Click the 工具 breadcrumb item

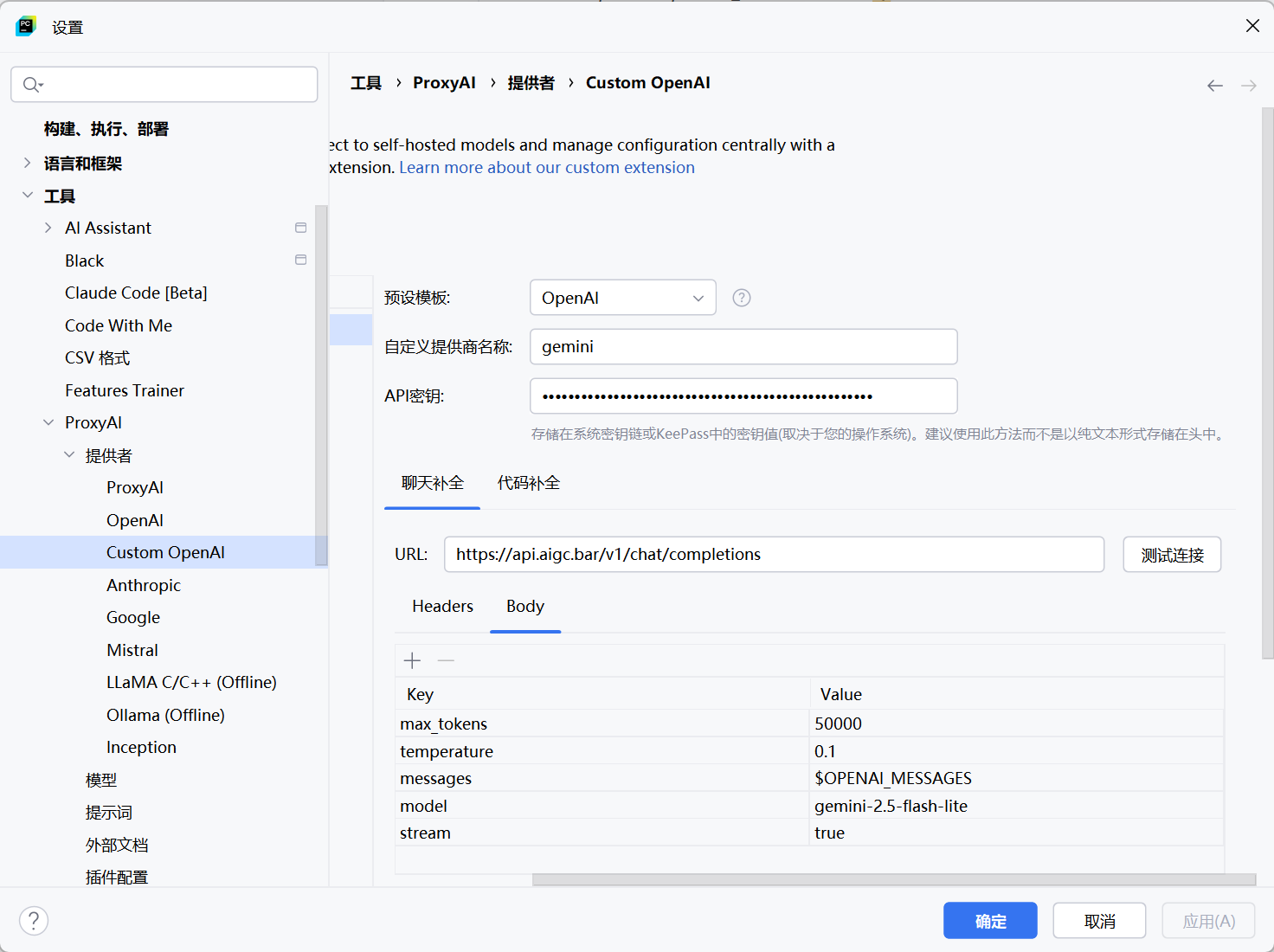pyautogui.click(x=366, y=83)
